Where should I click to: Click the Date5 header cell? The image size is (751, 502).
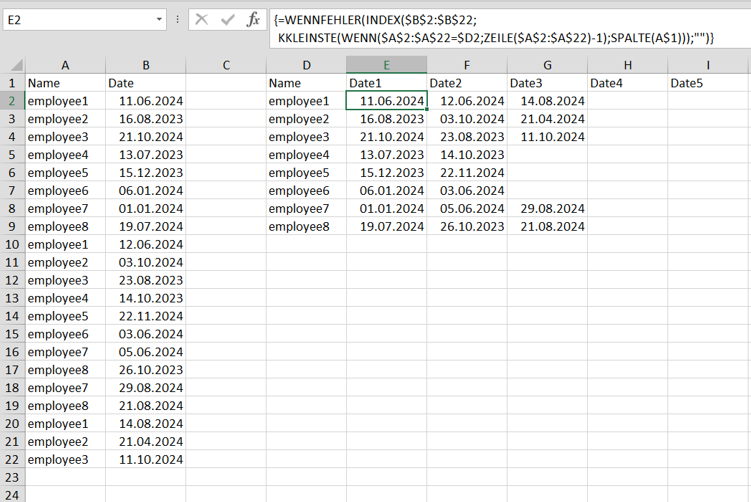pyautogui.click(x=708, y=83)
